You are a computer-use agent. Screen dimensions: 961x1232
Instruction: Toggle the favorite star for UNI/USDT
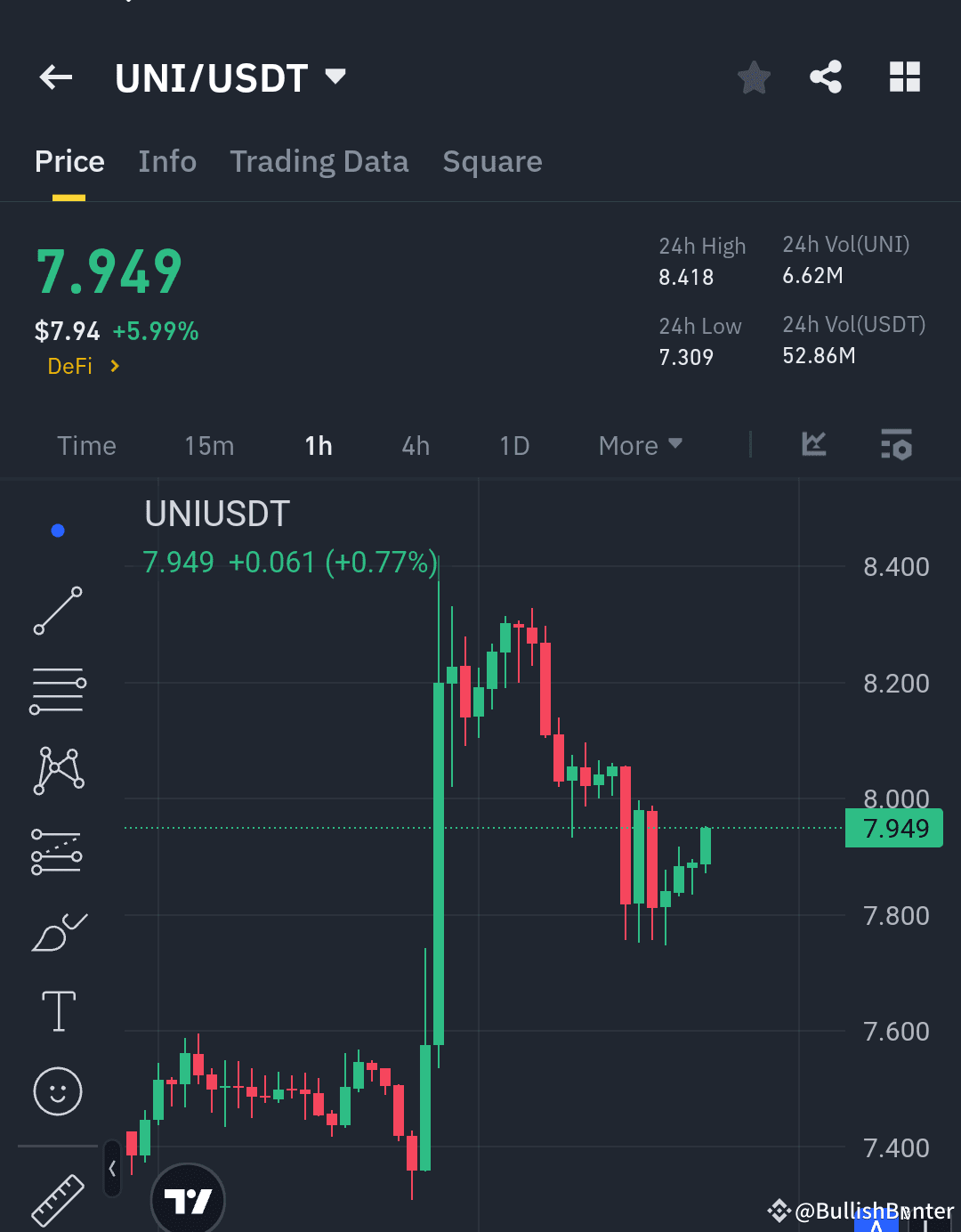coord(753,77)
